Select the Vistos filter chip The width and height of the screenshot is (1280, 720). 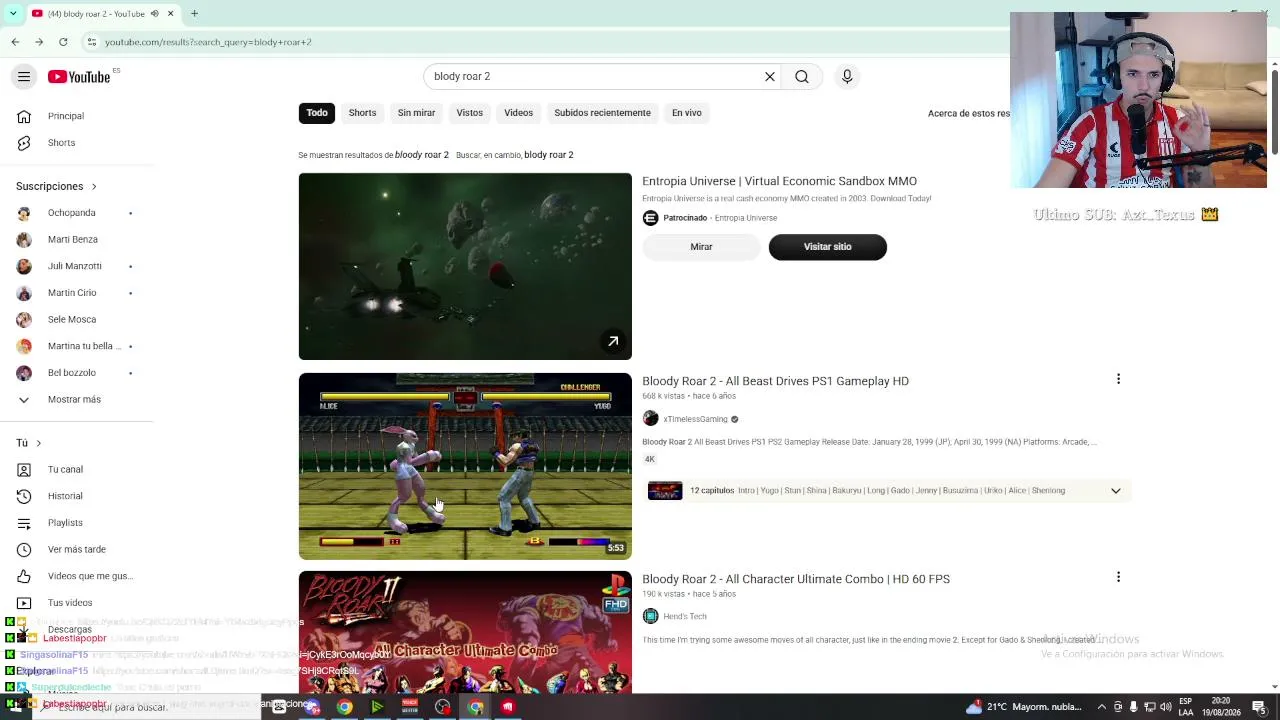pos(469,113)
